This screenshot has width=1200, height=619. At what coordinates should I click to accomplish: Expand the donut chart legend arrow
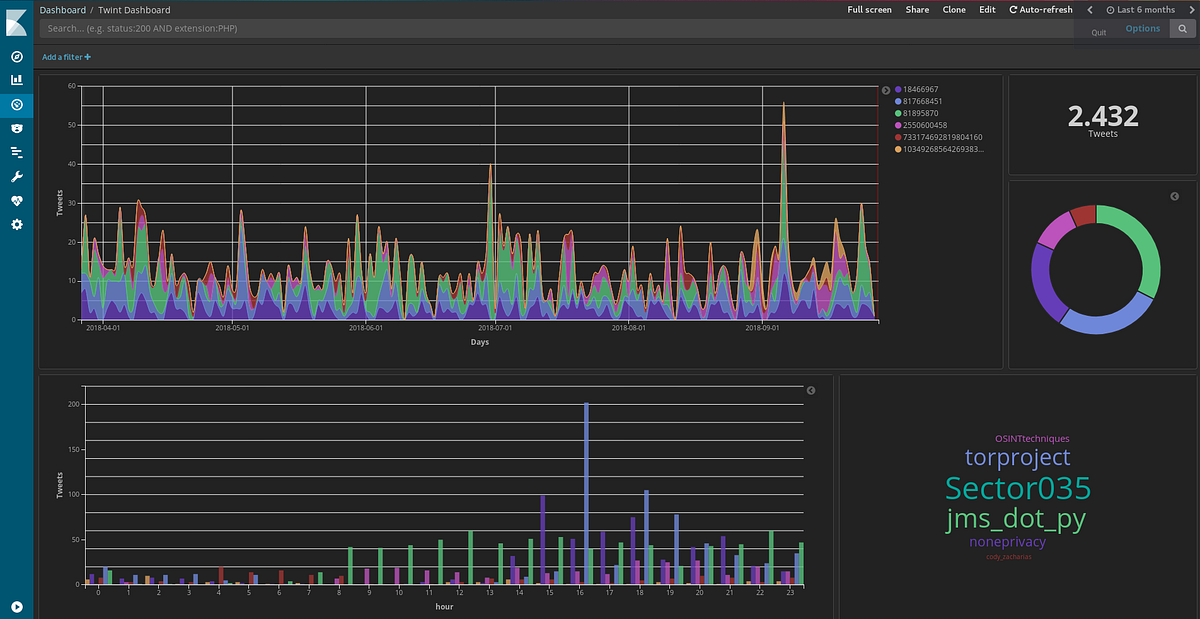pyautogui.click(x=1174, y=196)
